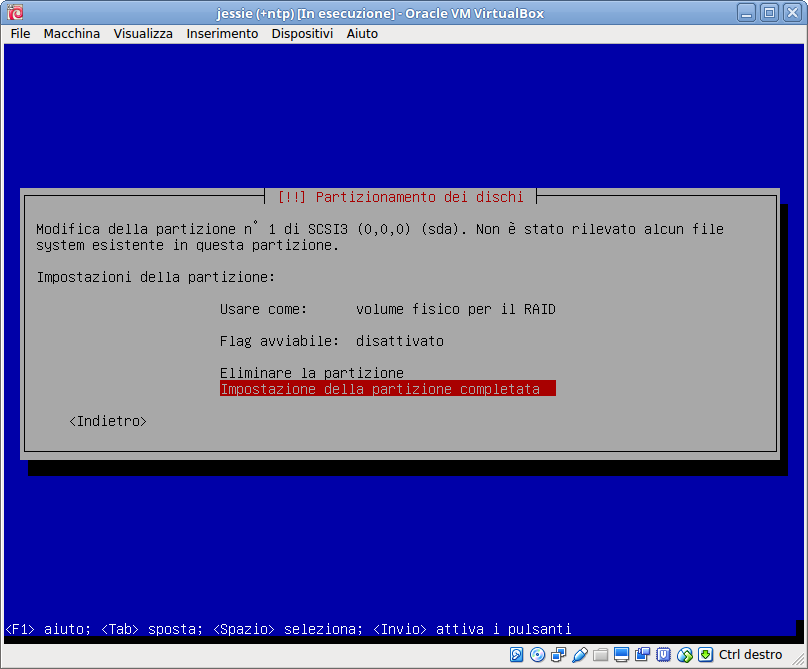808x669 pixels.
Task: Open the Visualizza menu
Action: [x=143, y=34]
